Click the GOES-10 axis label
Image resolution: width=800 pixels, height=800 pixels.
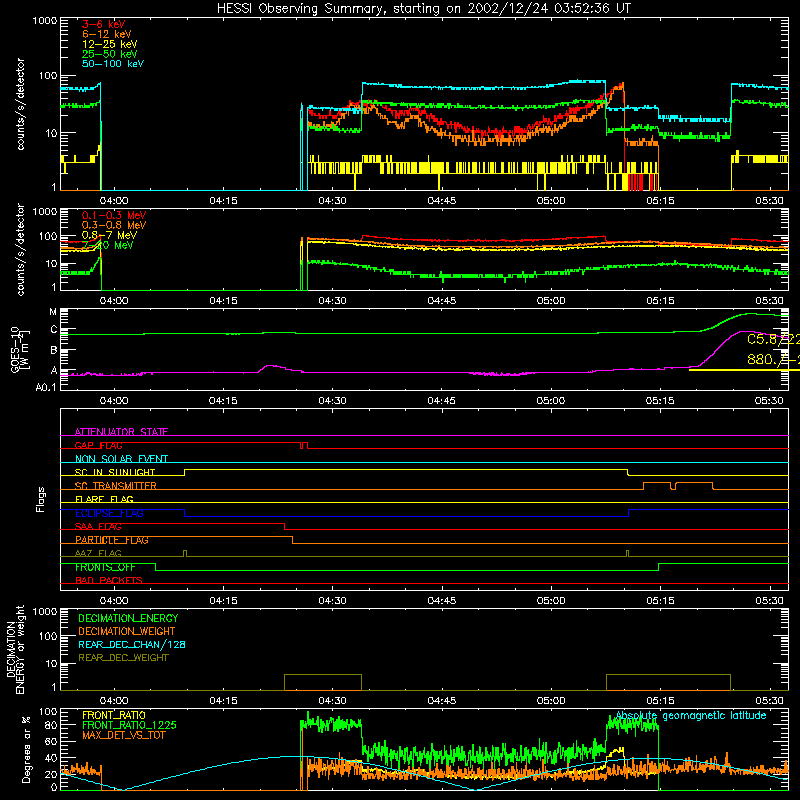tap(19, 351)
